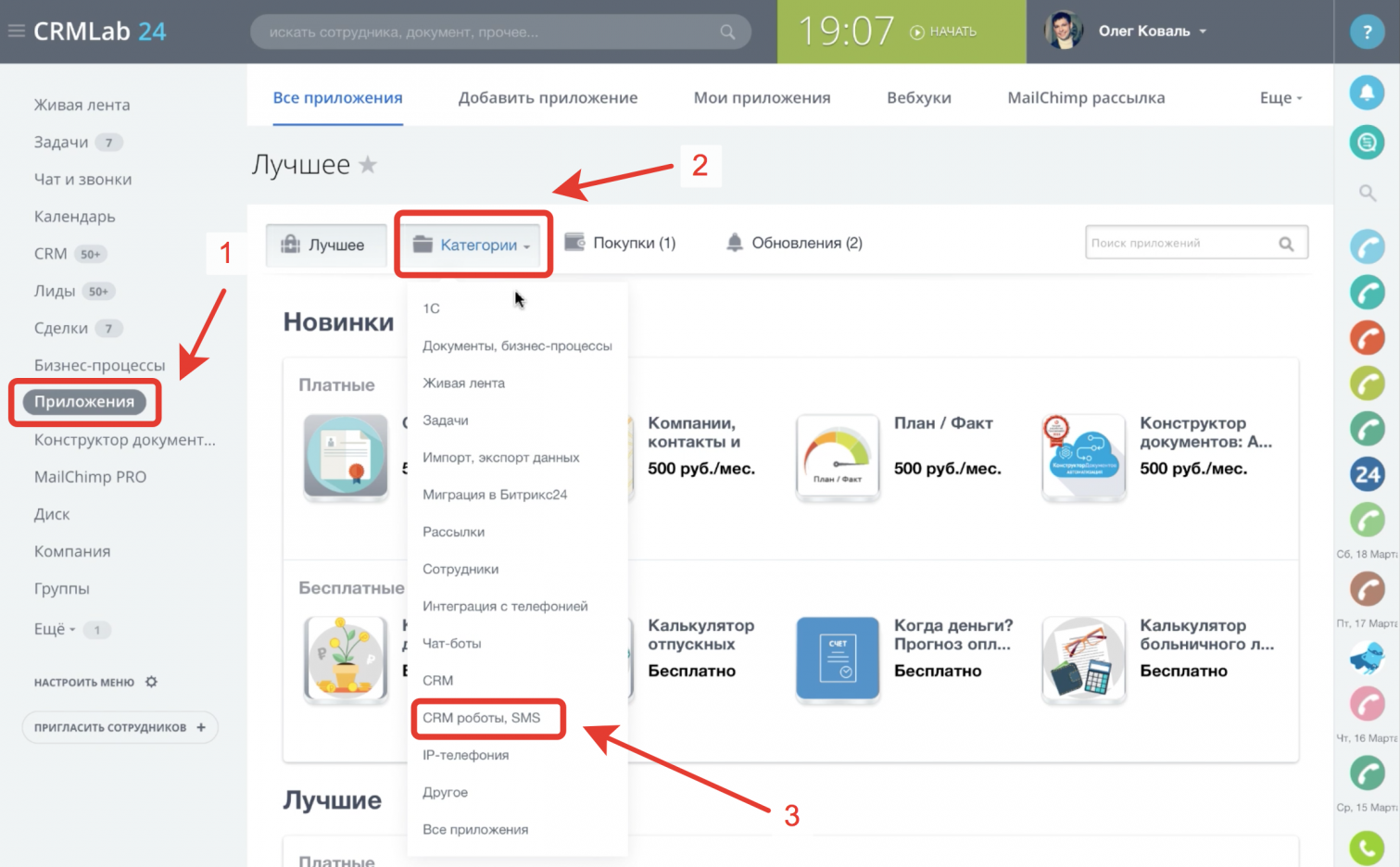Toggle the Категории dropdown
1400x867 pixels.
473,245
